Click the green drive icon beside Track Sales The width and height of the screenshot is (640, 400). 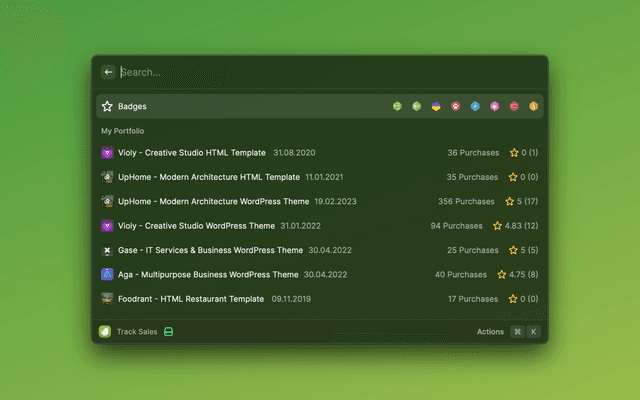(x=169, y=331)
